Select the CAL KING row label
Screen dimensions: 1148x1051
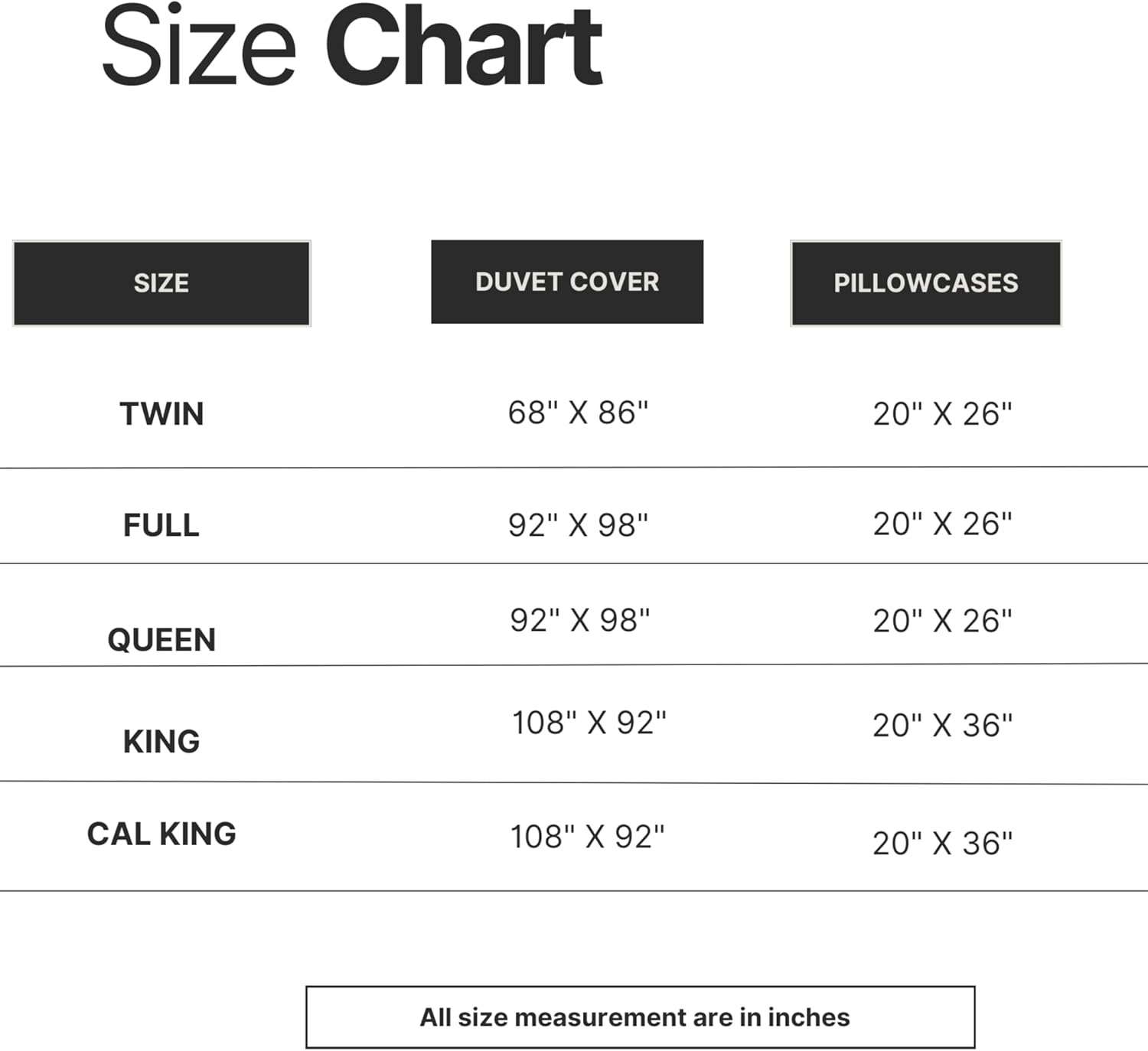pyautogui.click(x=161, y=834)
